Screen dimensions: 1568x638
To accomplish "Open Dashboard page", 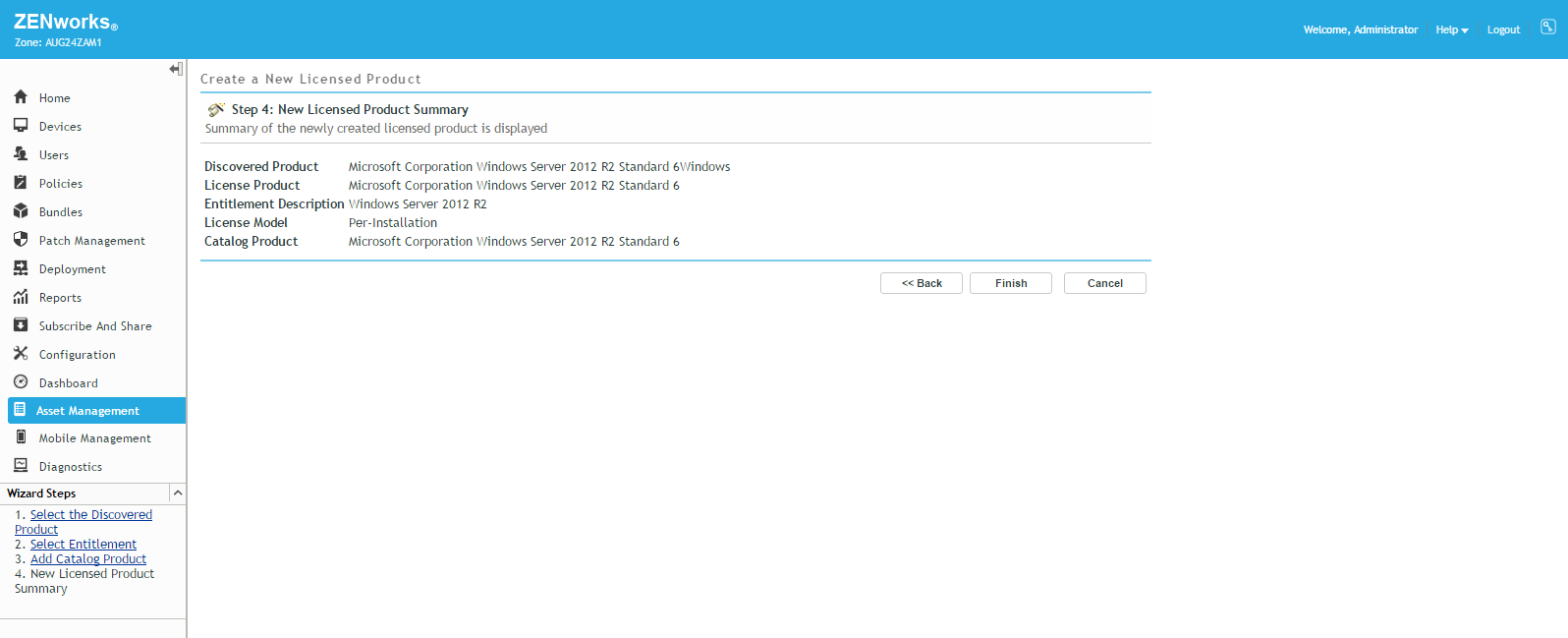I will (69, 383).
